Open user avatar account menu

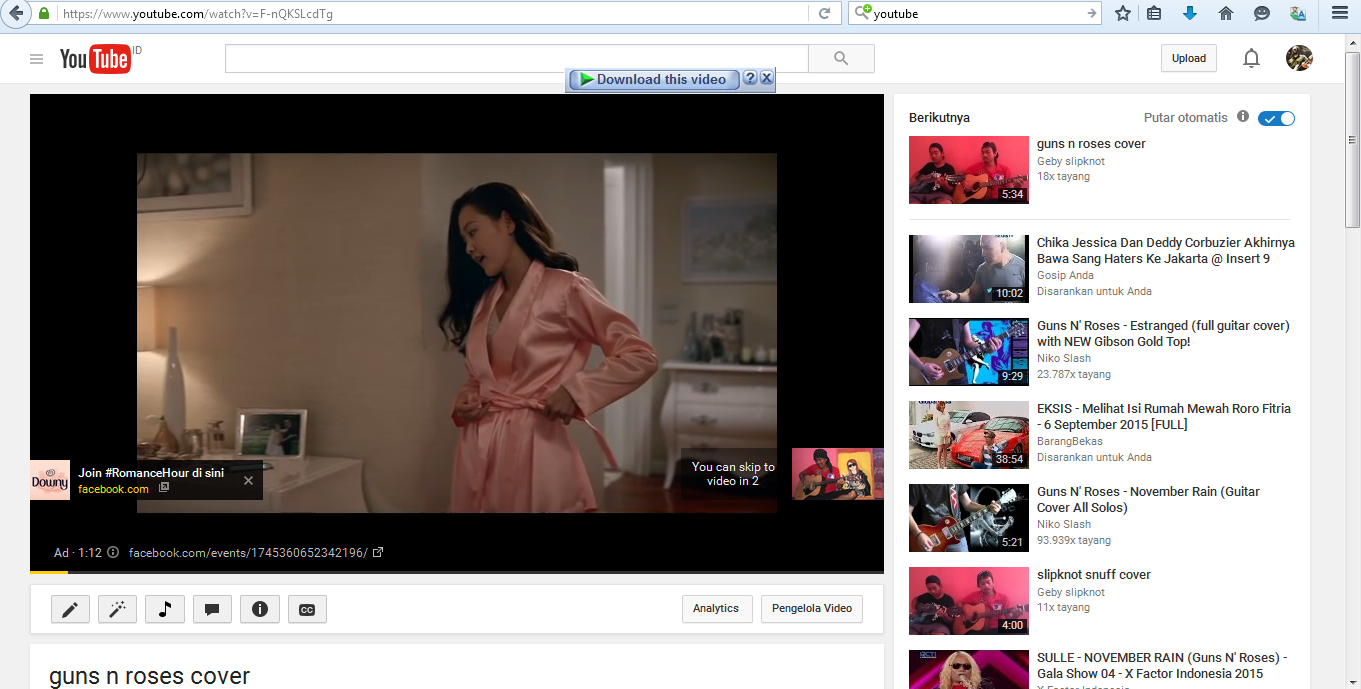pos(1299,58)
